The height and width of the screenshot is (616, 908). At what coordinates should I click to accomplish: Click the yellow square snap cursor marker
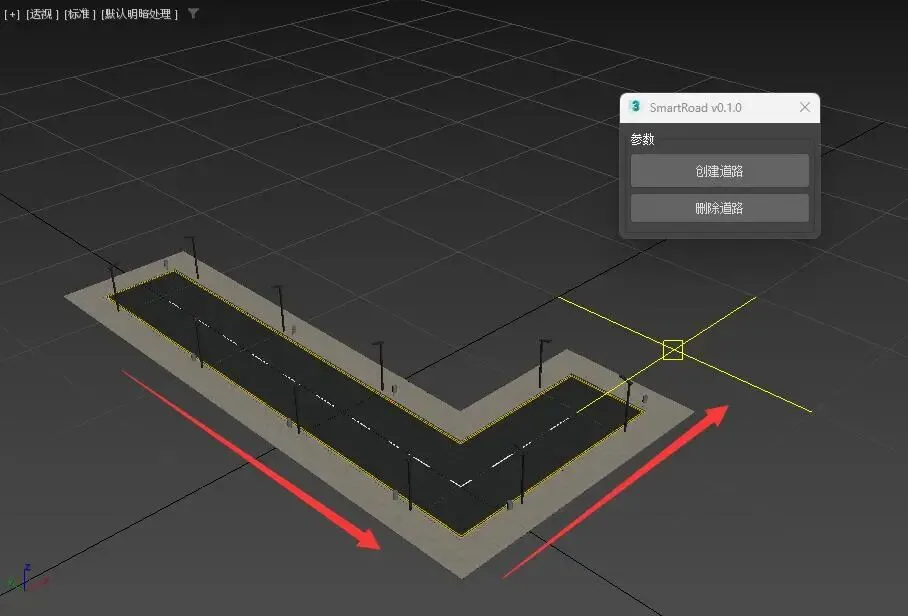tap(672, 350)
